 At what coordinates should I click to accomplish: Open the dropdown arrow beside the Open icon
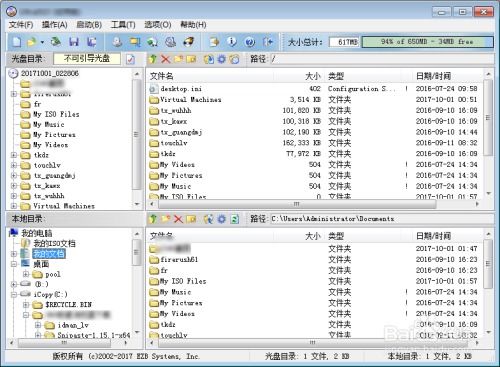coord(42,42)
